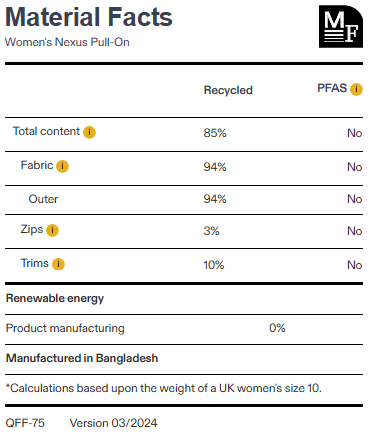Click Manufactured in Bangladesh text

82,358
